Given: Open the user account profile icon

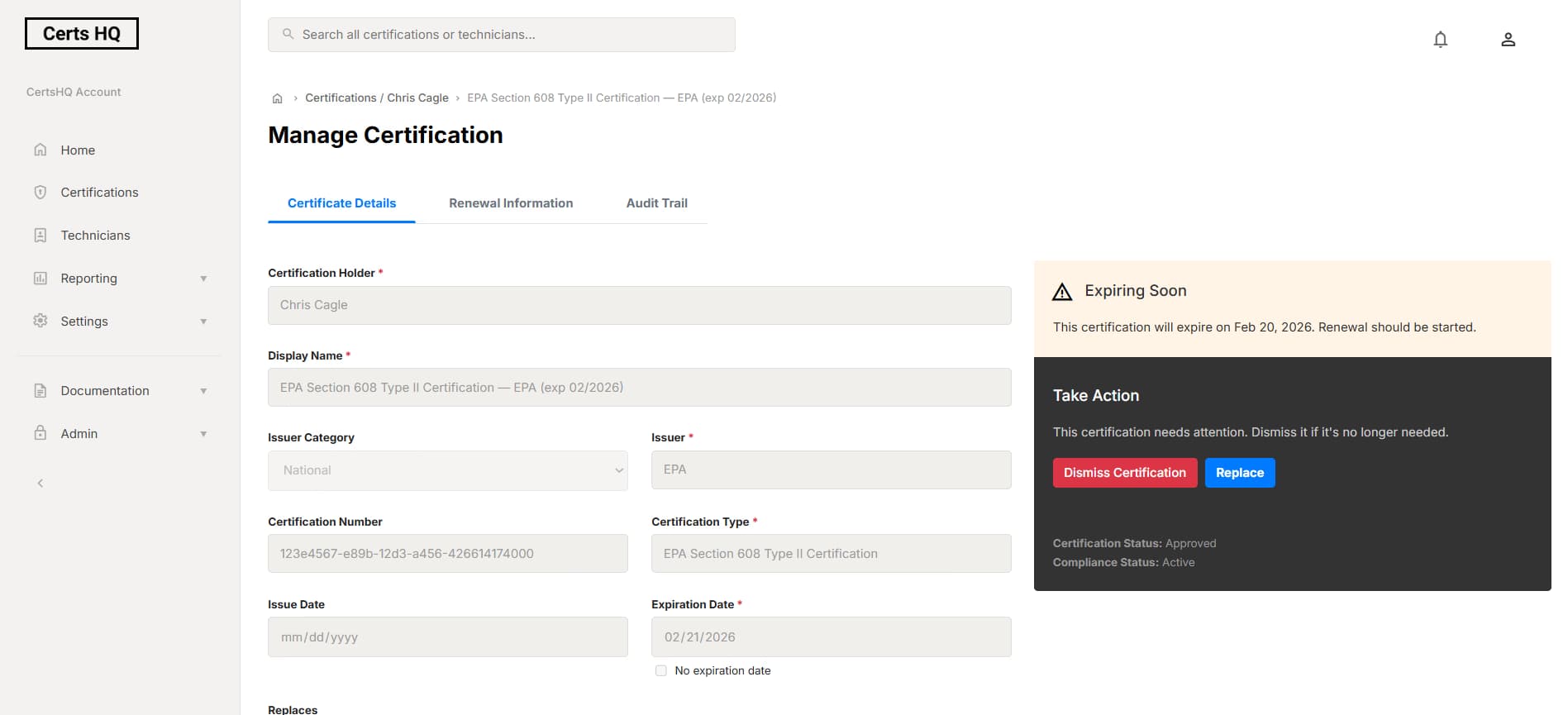Looking at the screenshot, I should pos(1508,40).
